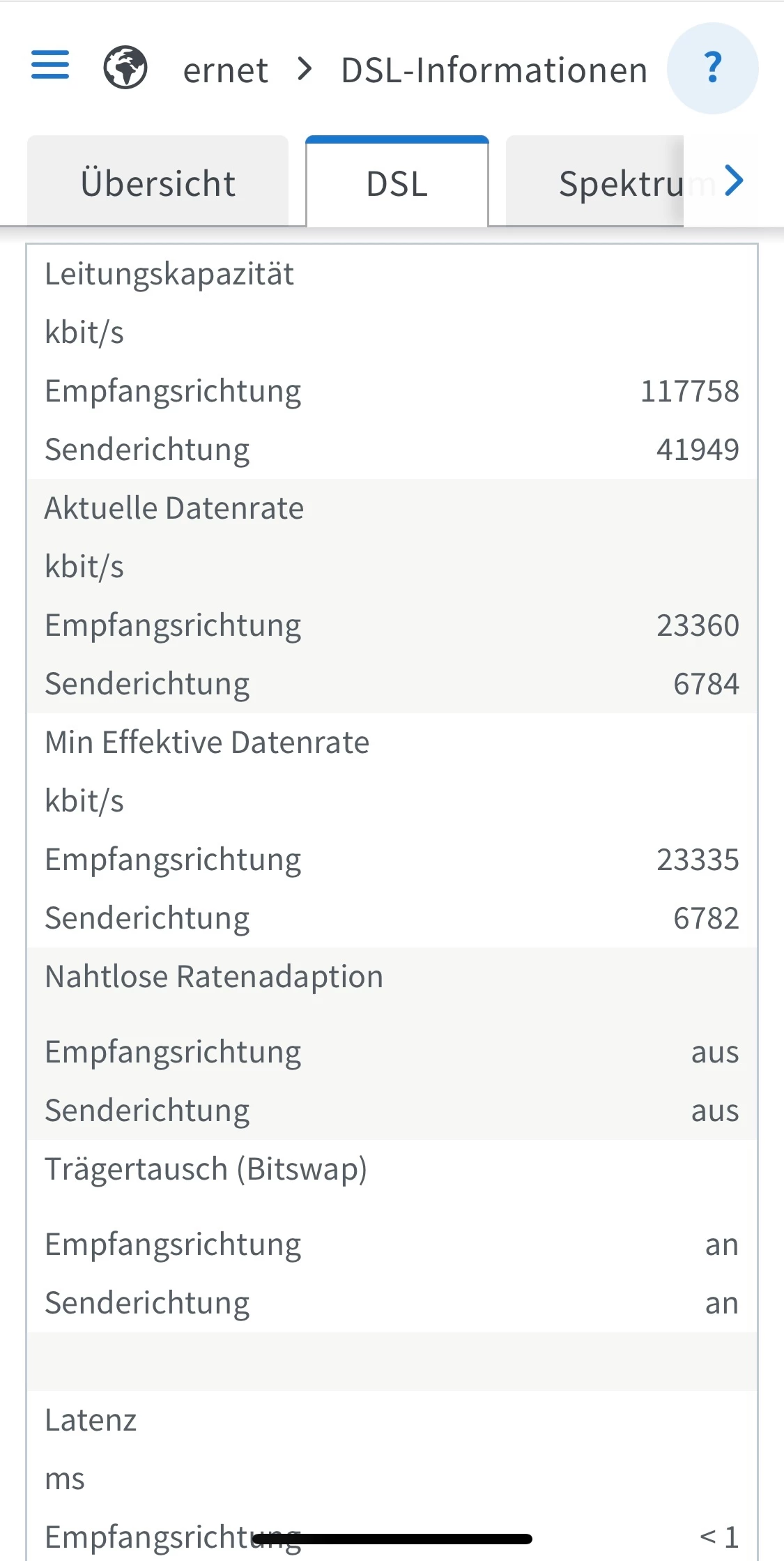This screenshot has height=1561, width=784.
Task: Click the Leitungskapazität section heading
Action: tap(169, 274)
